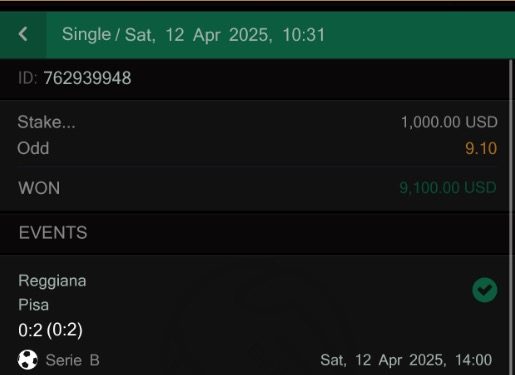Click the ID: label text
515x375 pixels.
pos(28,78)
